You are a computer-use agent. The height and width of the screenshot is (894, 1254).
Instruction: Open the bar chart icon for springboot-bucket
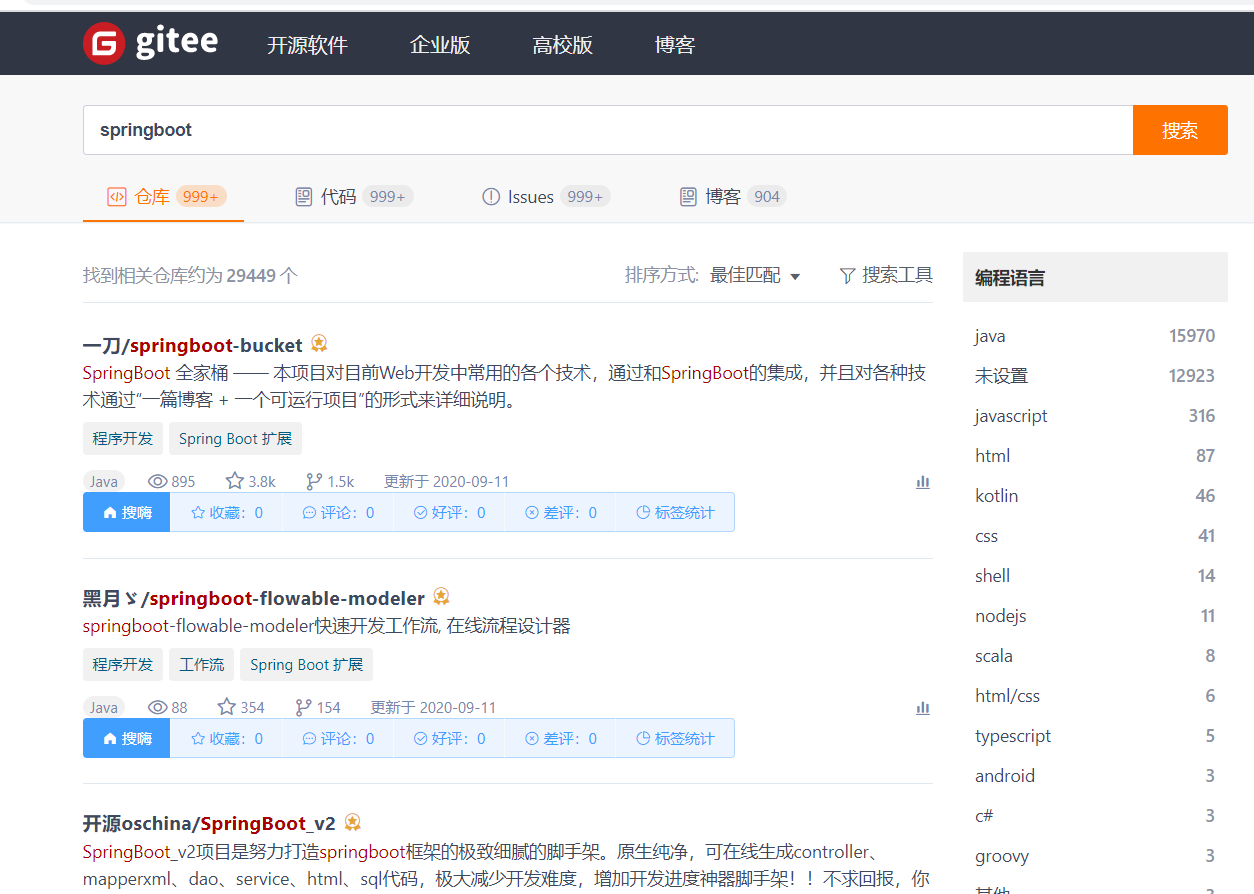[923, 482]
